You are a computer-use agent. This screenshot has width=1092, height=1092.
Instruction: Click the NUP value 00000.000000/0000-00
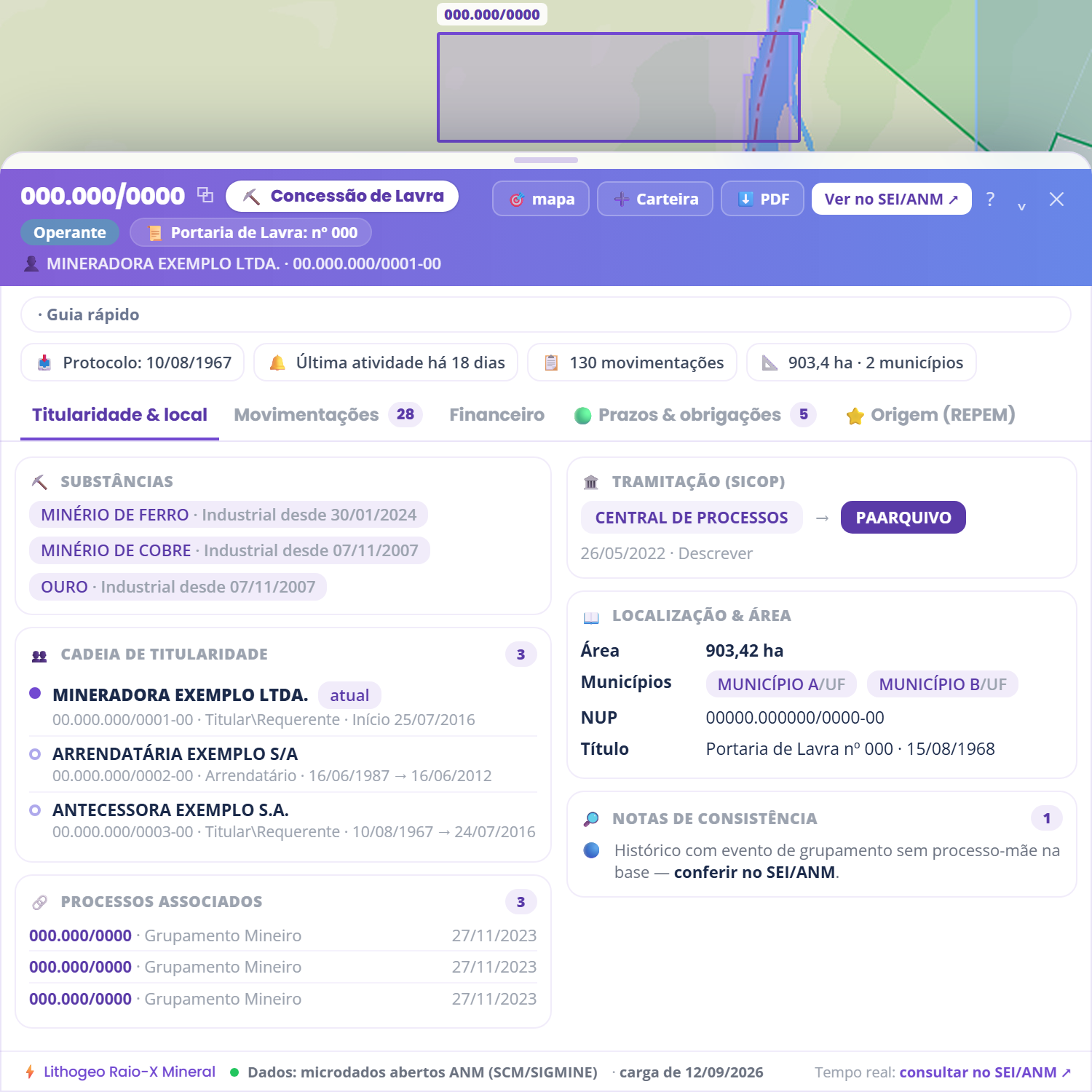[795, 718]
